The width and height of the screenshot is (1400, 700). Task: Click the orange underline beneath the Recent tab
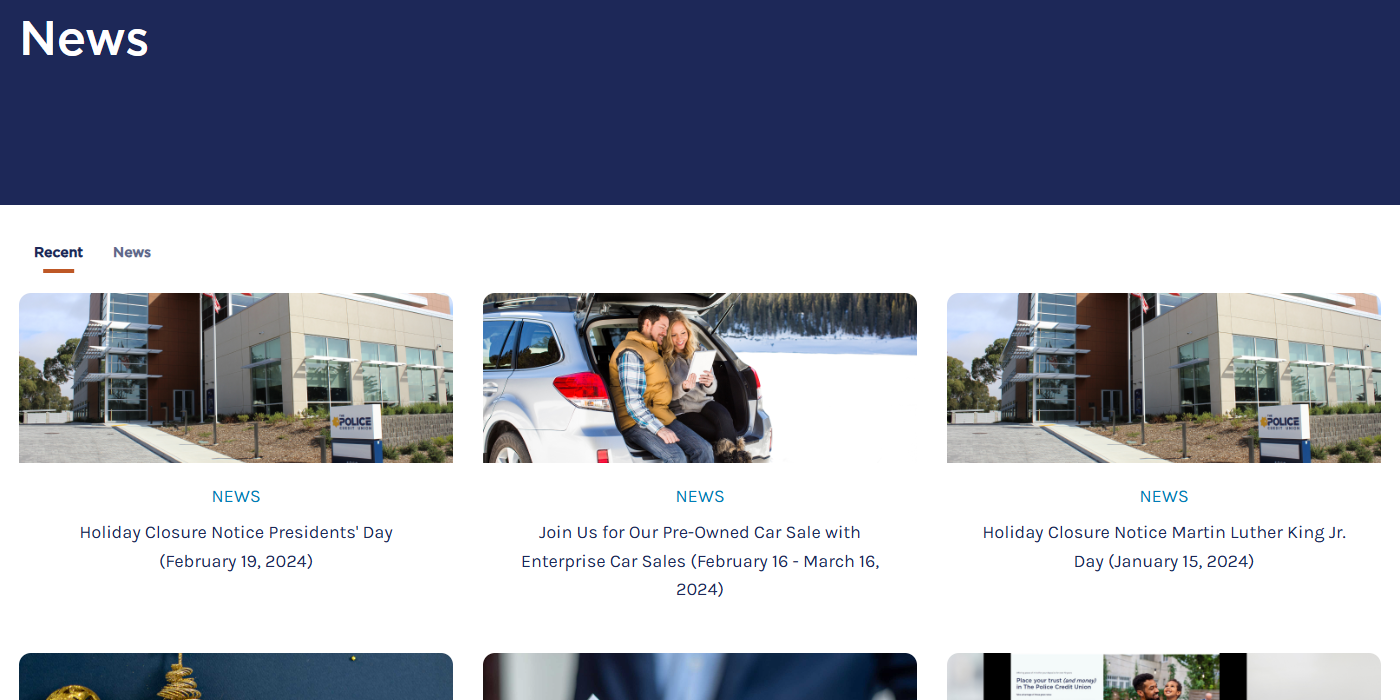[58, 270]
